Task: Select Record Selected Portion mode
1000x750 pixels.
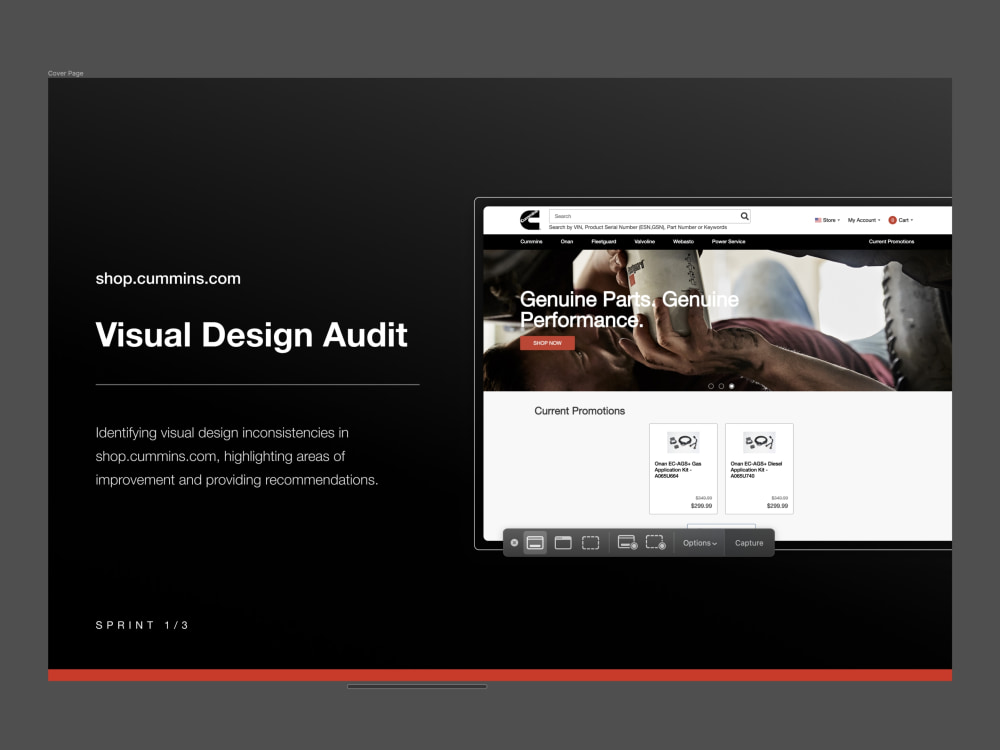Action: (656, 543)
